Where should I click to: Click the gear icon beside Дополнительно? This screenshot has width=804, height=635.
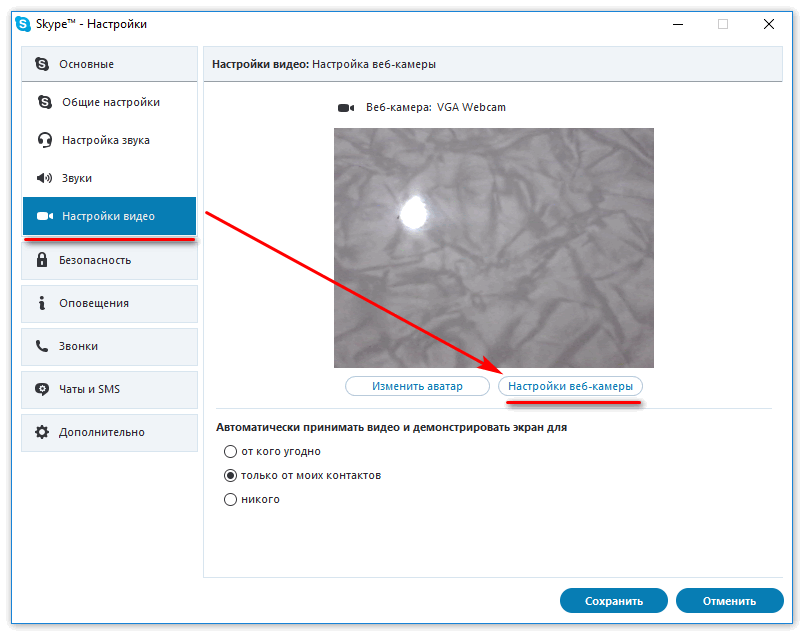click(42, 432)
